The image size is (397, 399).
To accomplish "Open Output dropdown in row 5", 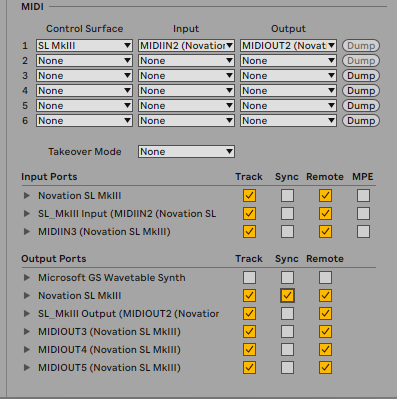I will point(288,106).
